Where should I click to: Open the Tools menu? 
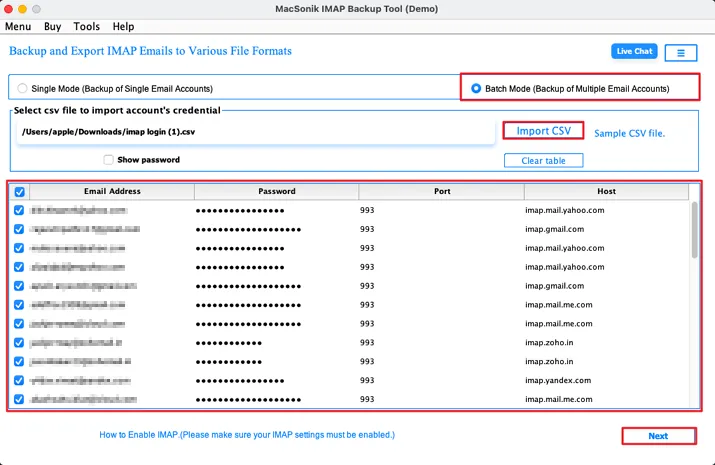(87, 26)
